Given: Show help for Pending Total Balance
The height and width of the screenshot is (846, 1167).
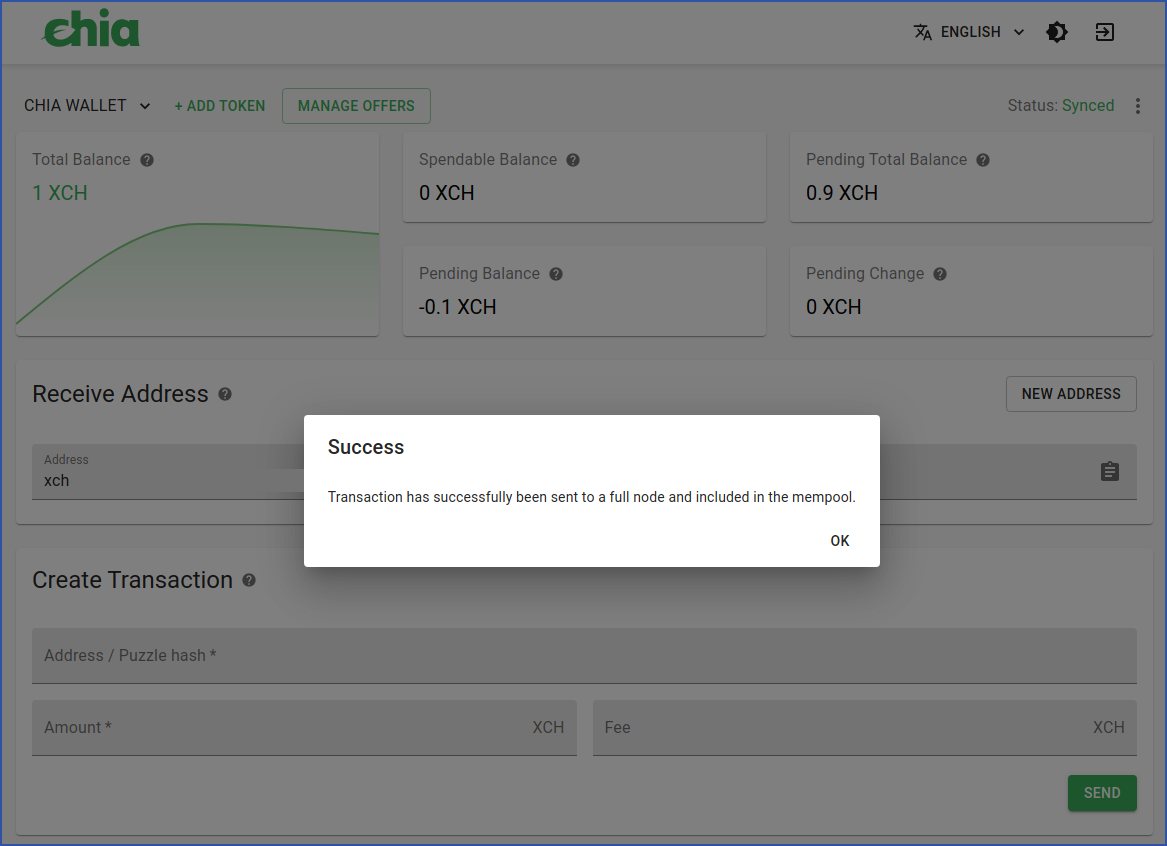Looking at the screenshot, I should [982, 160].
